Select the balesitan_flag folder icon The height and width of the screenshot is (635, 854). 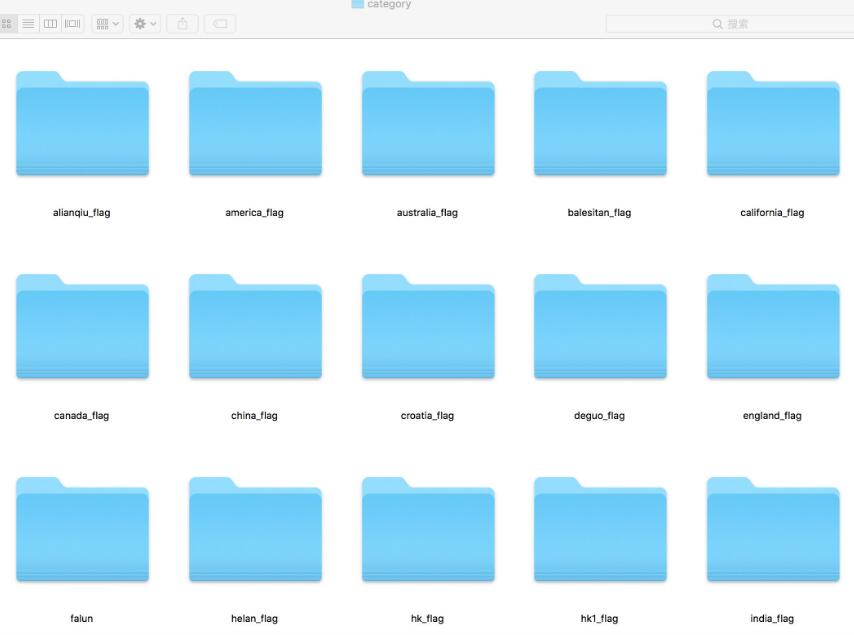(600, 124)
